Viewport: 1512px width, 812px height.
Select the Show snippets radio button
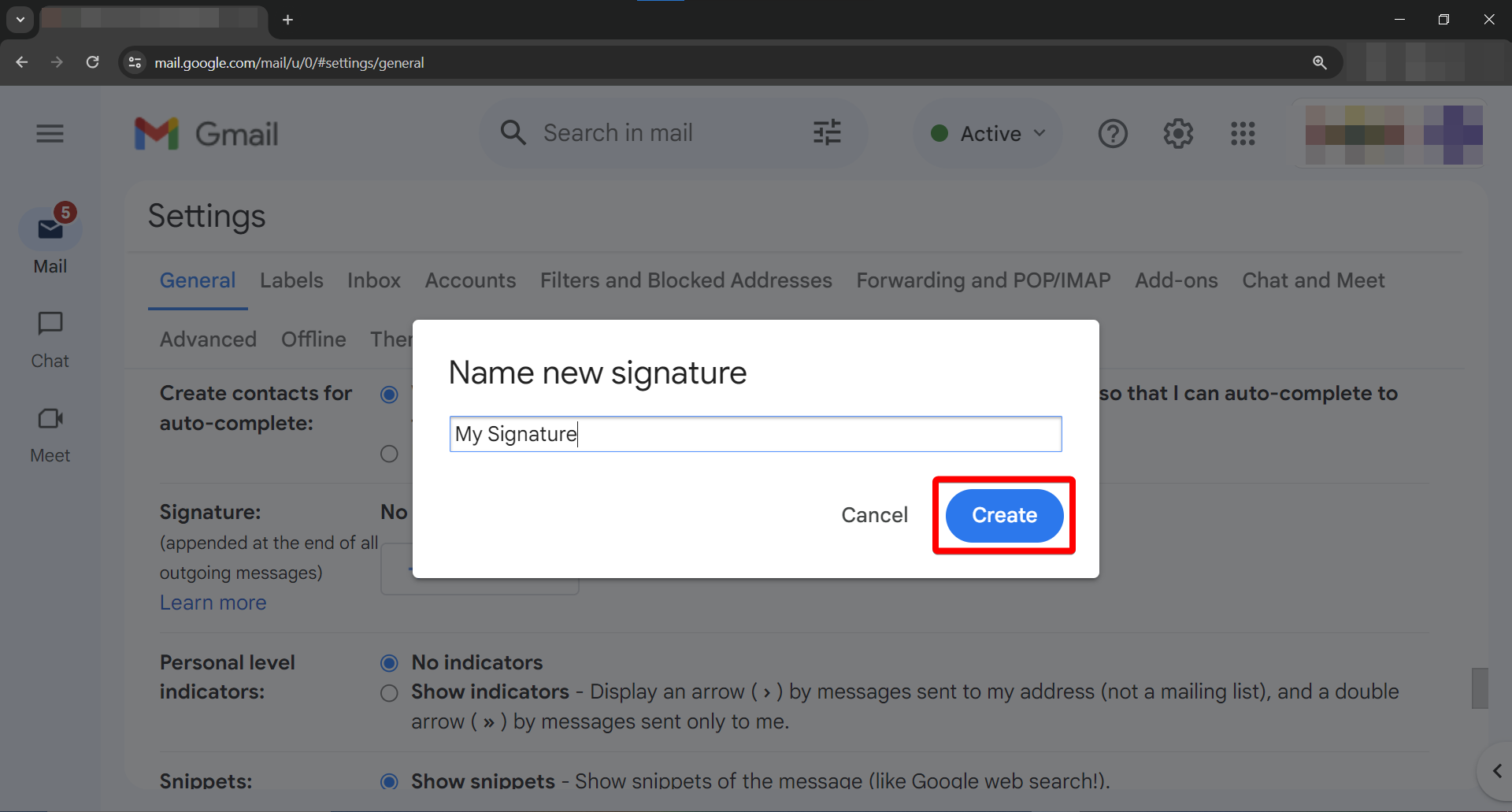tap(389, 781)
